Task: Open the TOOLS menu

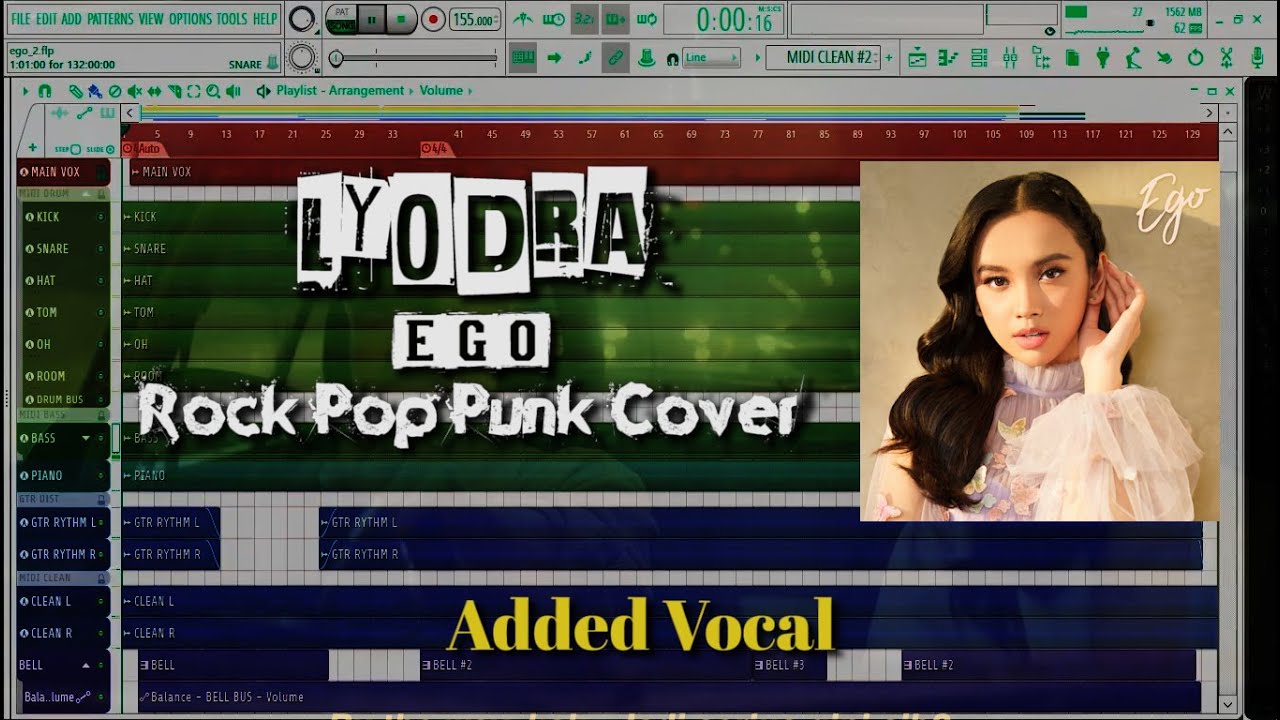Action: (x=232, y=19)
